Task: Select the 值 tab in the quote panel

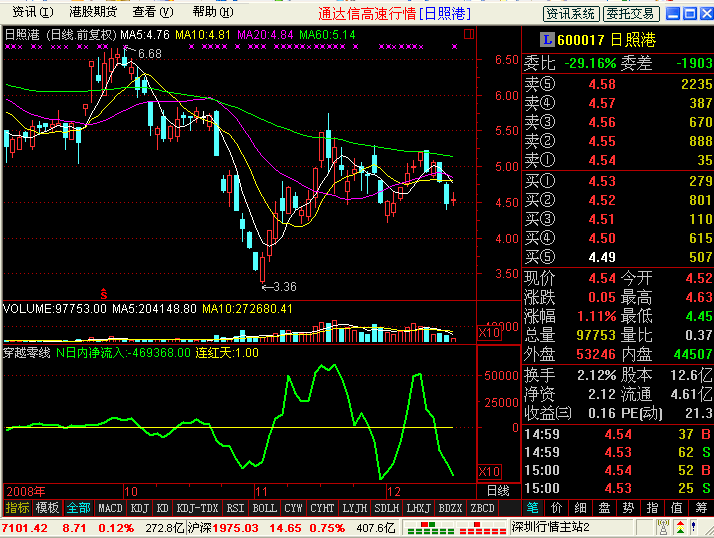Action: 677,507
